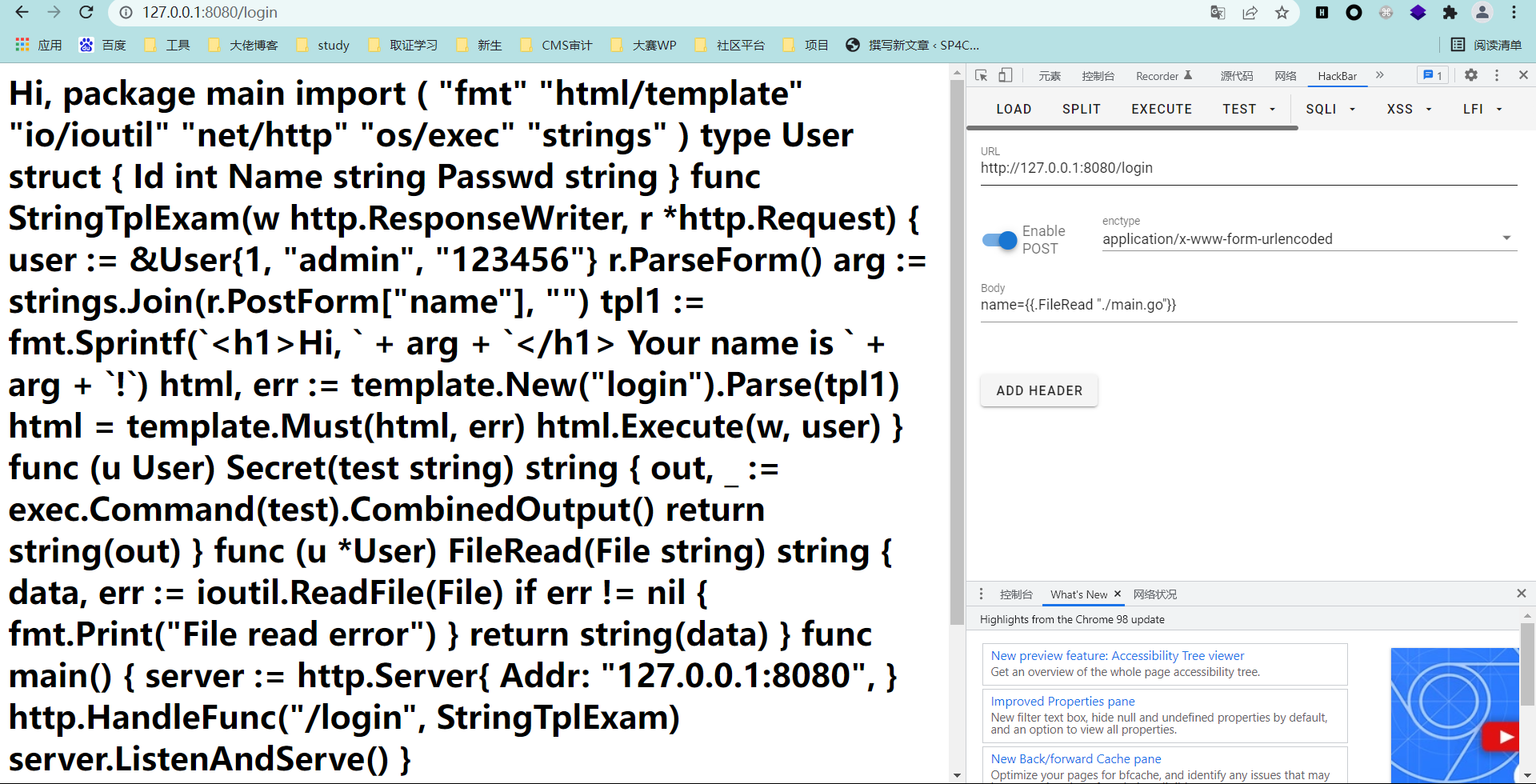Close the DevTools panel
The image size is (1536, 784).
[1523, 75]
